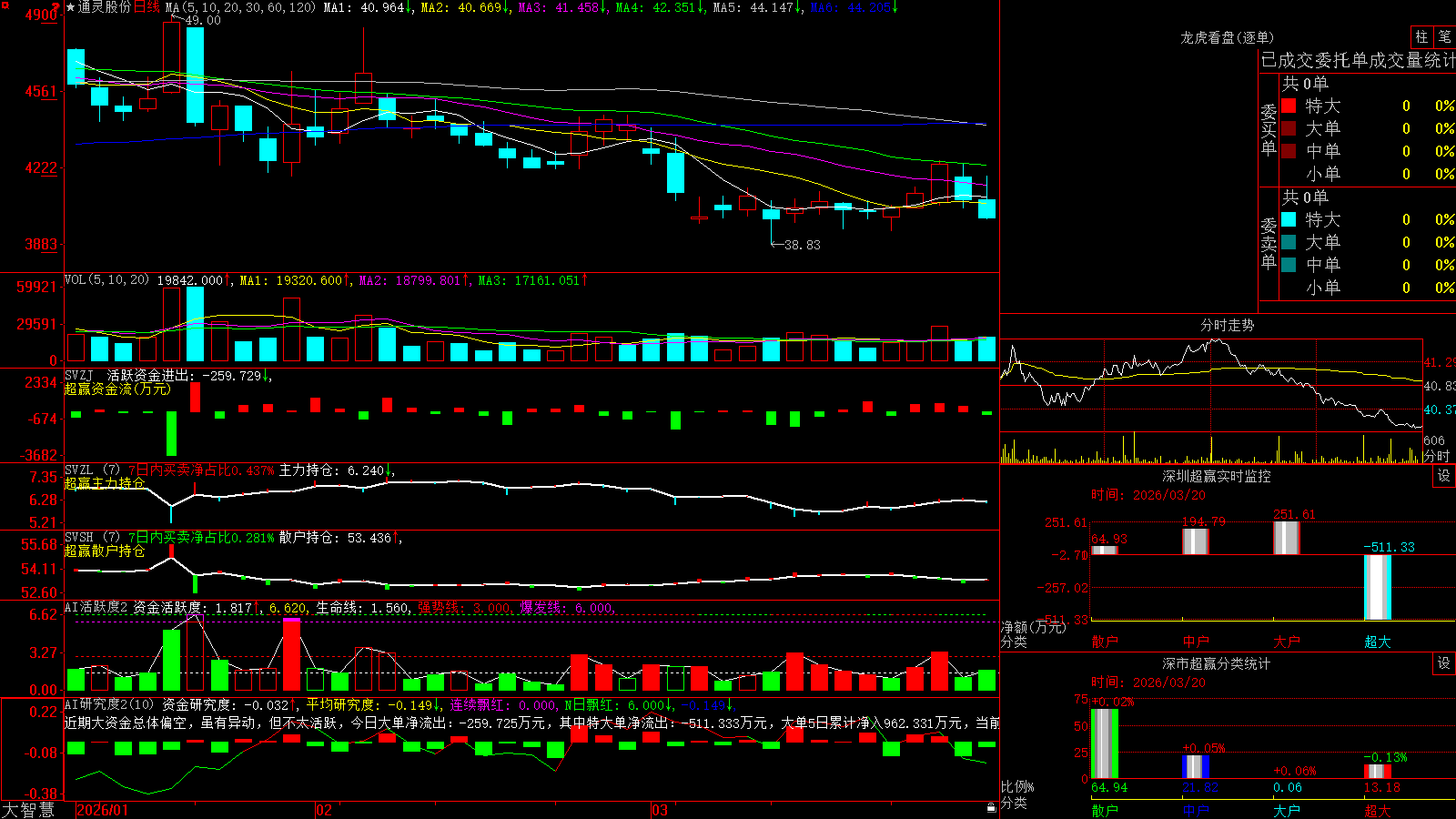Click the 散户 64.94 bar in 分类统计
The width and height of the screenshot is (1456, 819).
[x=1105, y=743]
